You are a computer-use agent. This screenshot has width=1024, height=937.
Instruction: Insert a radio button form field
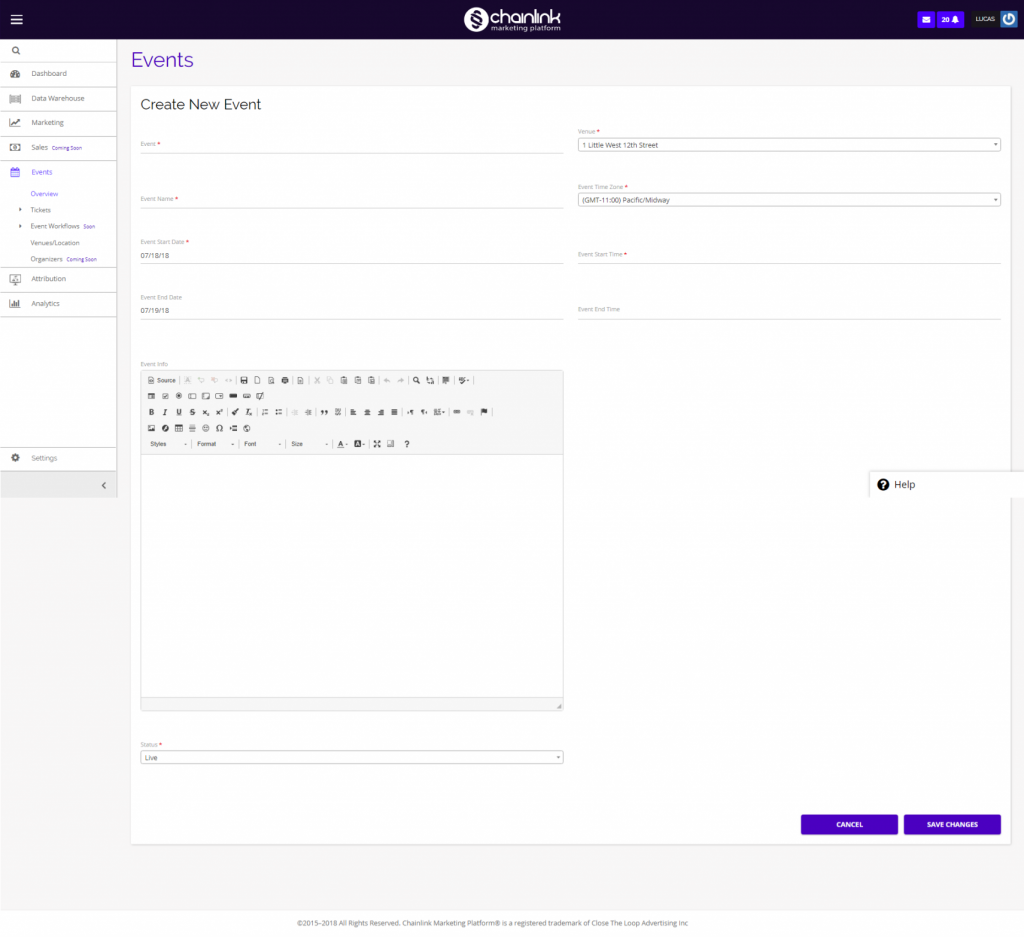(x=180, y=395)
